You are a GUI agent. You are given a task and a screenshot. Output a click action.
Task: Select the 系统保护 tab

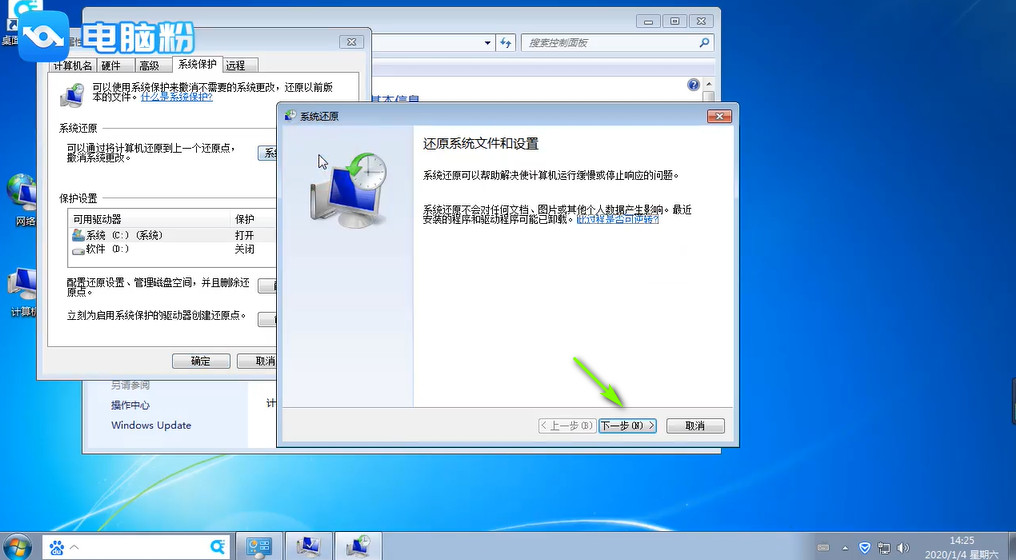pos(197,64)
